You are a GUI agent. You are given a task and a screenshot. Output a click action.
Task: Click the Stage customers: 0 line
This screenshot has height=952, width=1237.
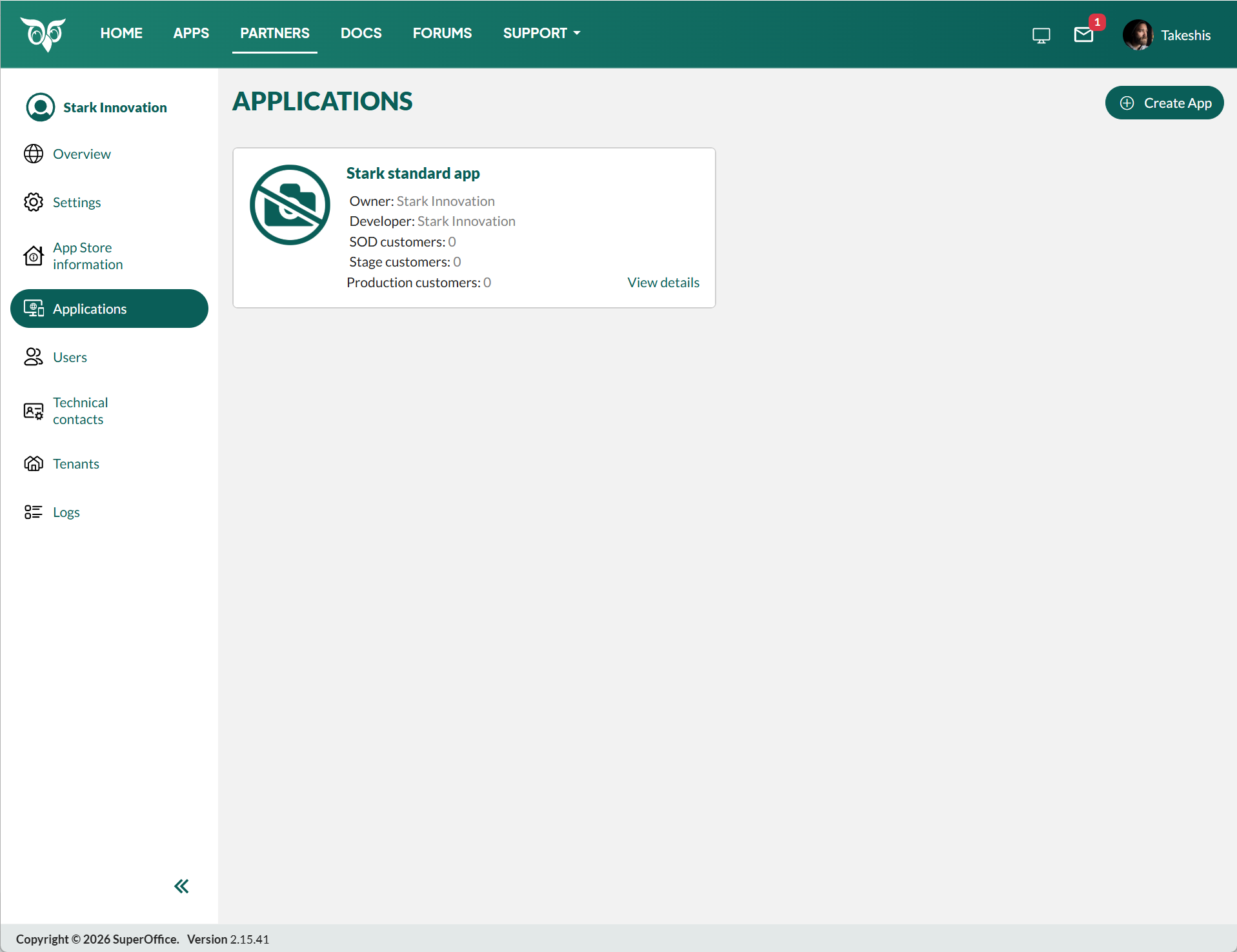(405, 262)
